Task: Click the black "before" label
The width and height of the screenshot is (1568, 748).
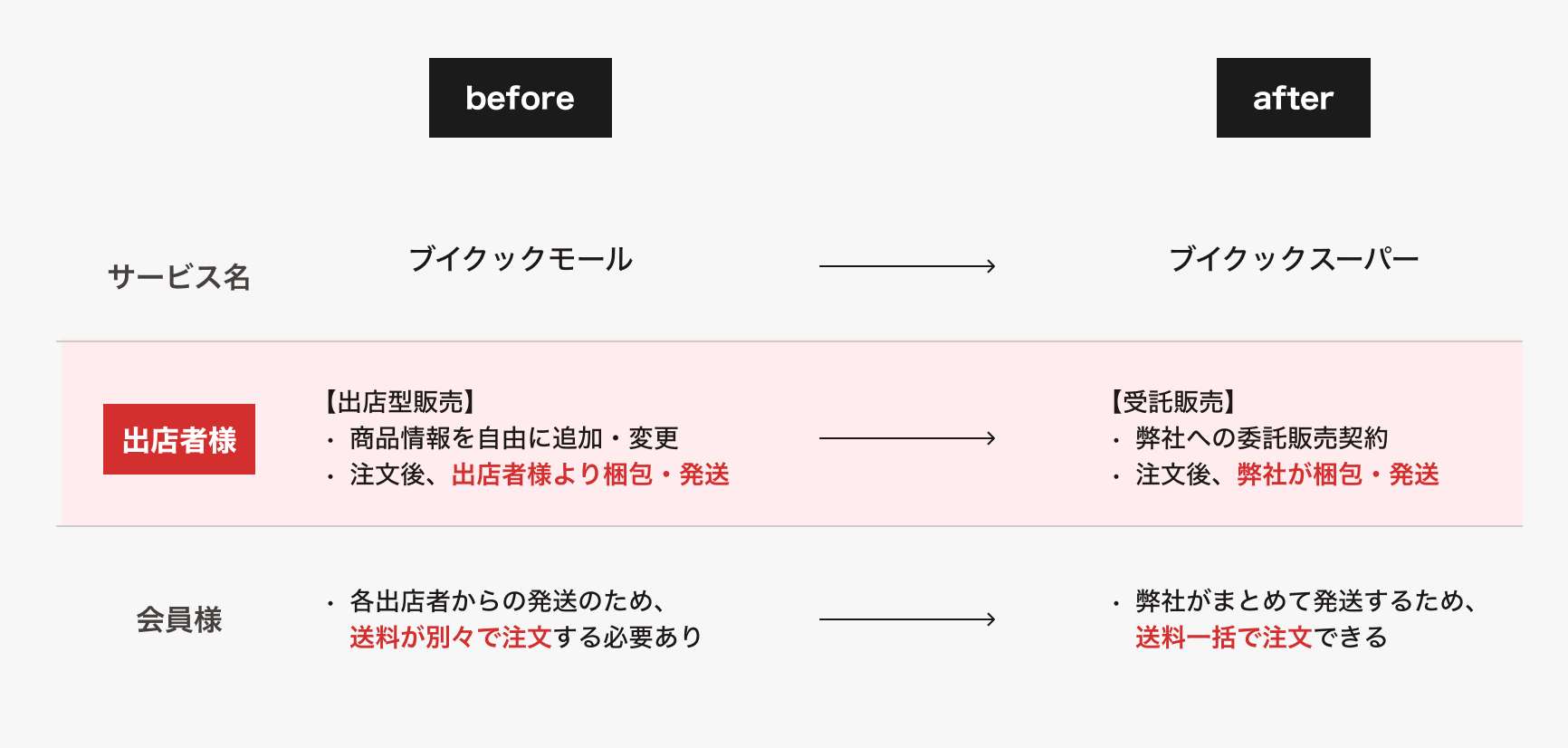Action: 520,98
